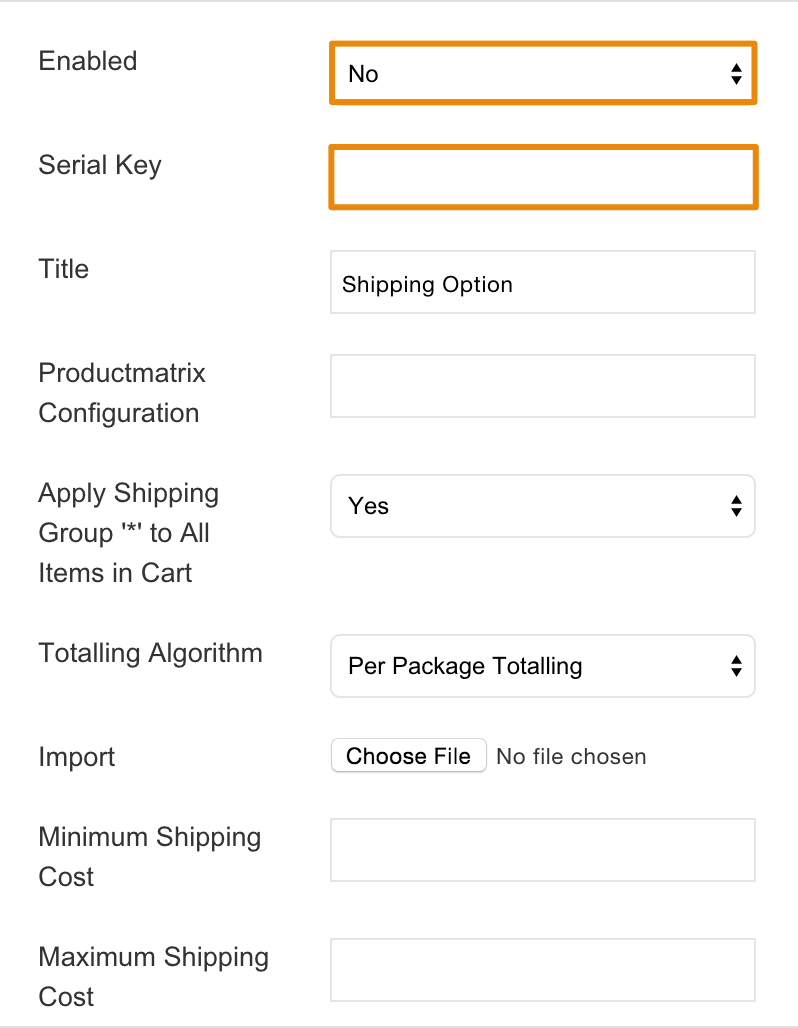
Task: Click the Productmatrix Configuration label
Action: 122,393
